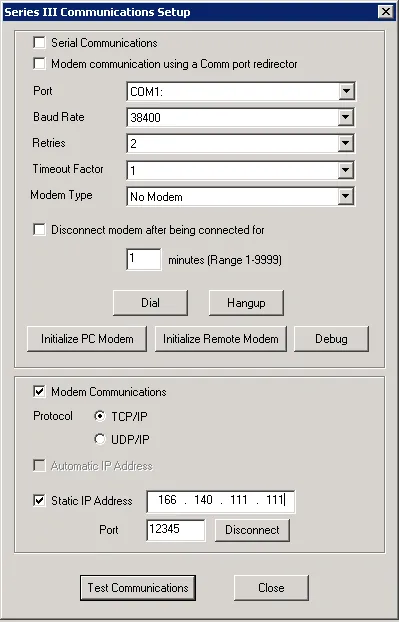Screen dimensions: 399x622
Task: Uncheck the Modem Communications checkbox
Action: coord(39,392)
